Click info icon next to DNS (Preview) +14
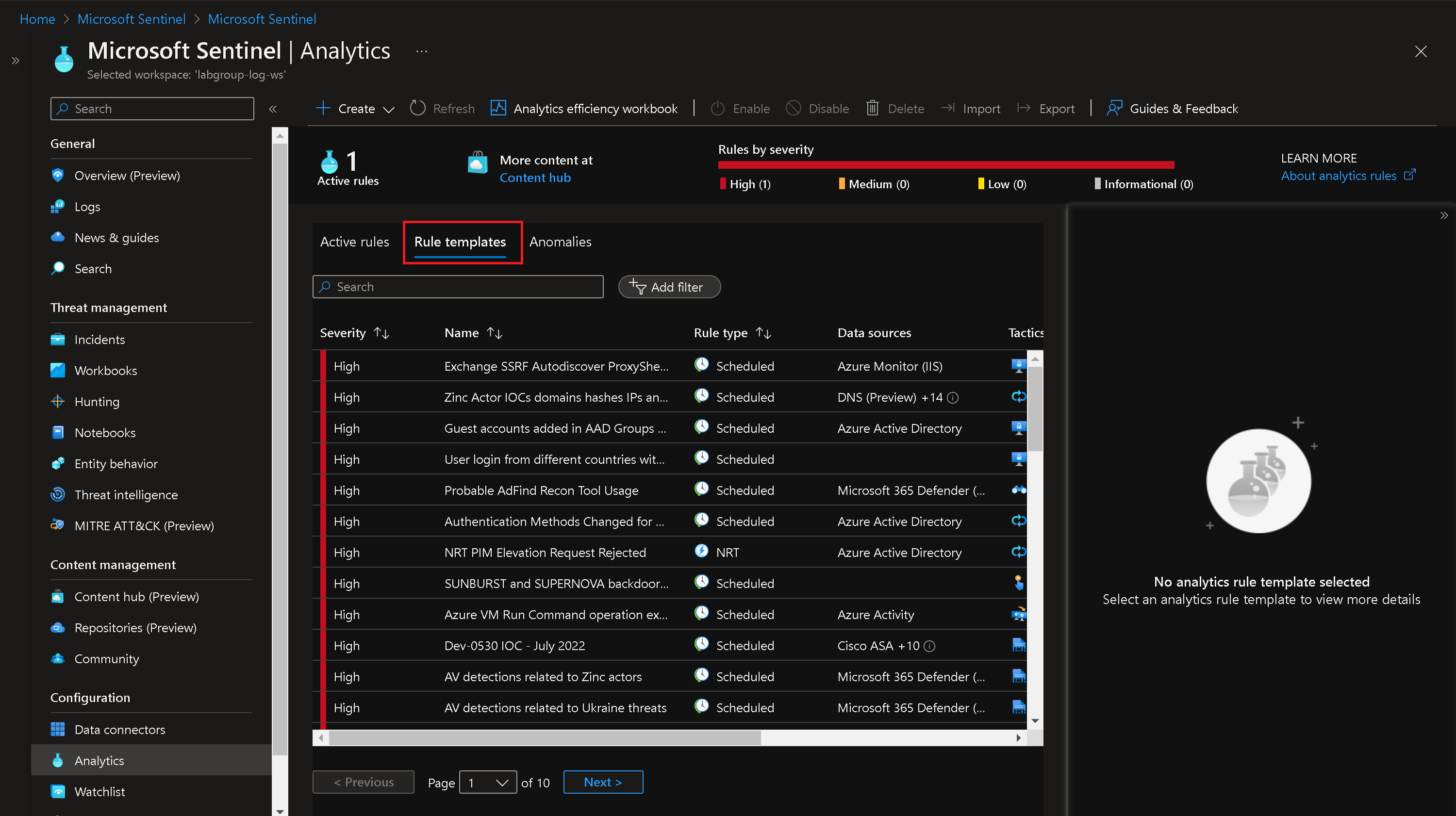 click(953, 397)
